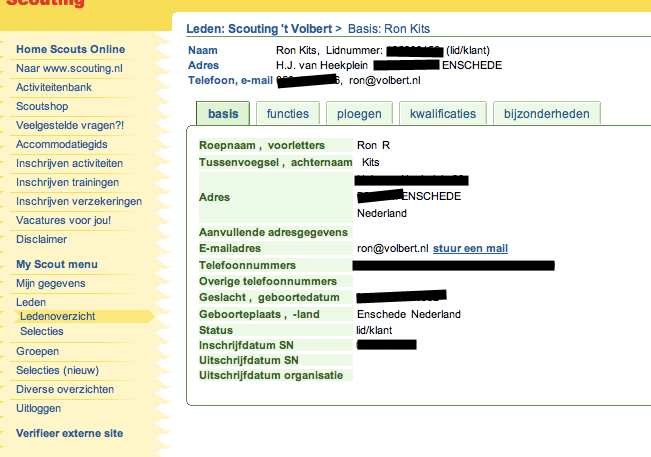Screen dimensions: 651x457
Task: Click the value 'Enschede Nederland'
Action: [409, 314]
